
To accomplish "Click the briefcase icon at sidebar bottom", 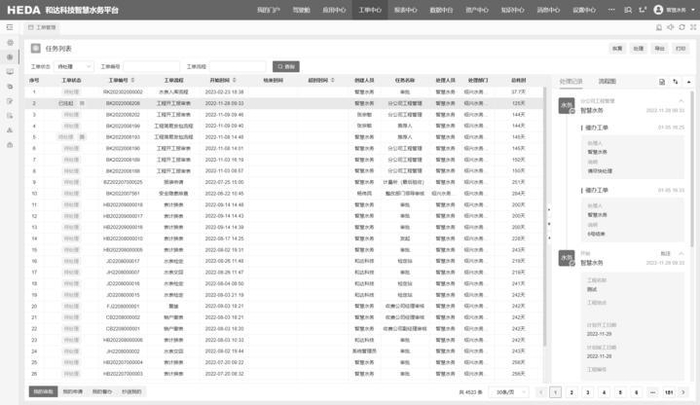I will tap(10, 145).
